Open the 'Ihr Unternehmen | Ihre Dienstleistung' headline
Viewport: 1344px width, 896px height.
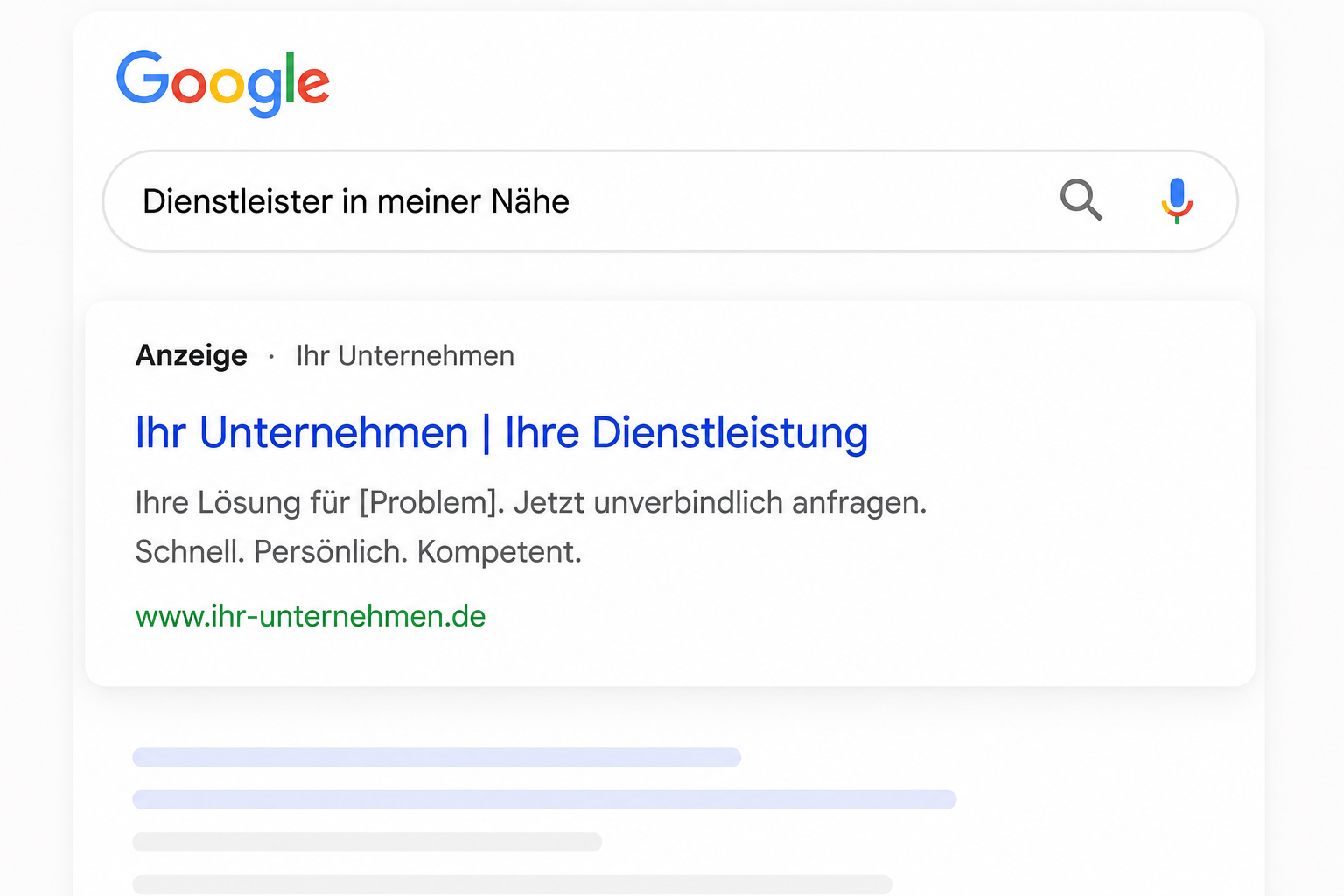501,433
